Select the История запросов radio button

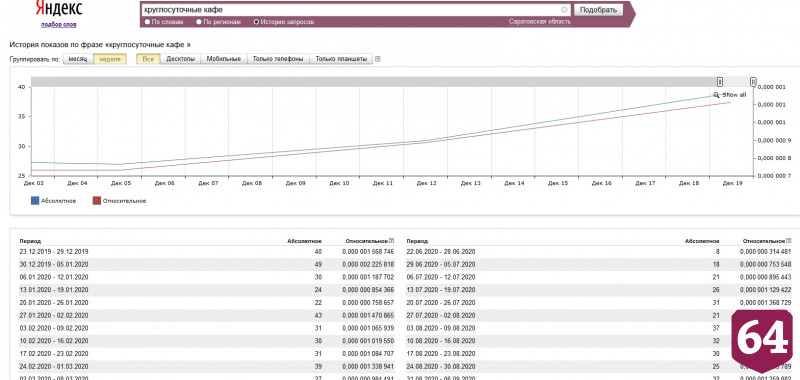(x=257, y=22)
